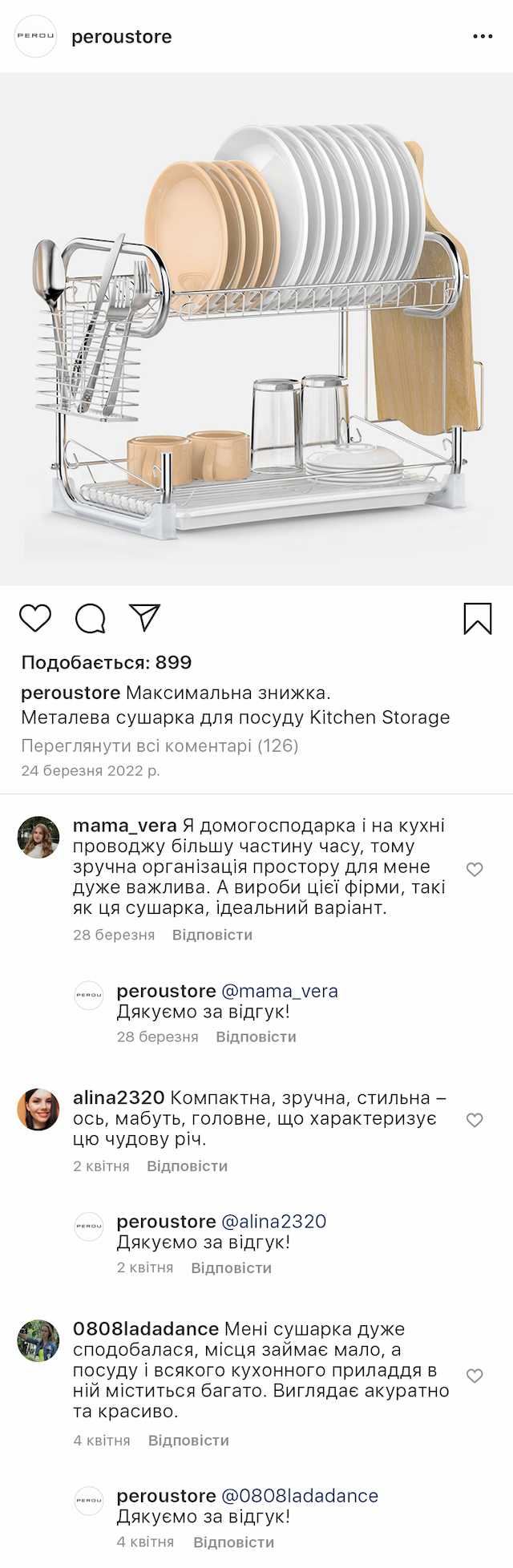Viewport: 513px width, 1568px height.
Task: Like alina2320's comment
Action: [475, 1120]
